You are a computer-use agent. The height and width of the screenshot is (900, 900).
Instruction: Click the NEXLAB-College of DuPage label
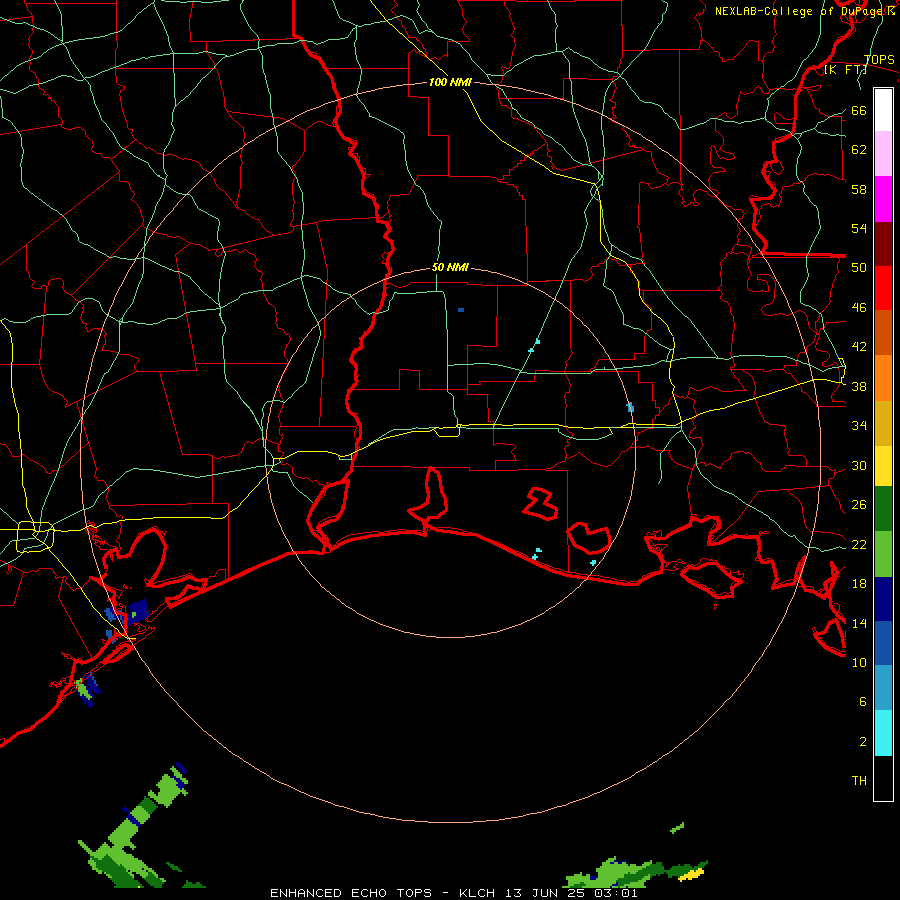[804, 11]
